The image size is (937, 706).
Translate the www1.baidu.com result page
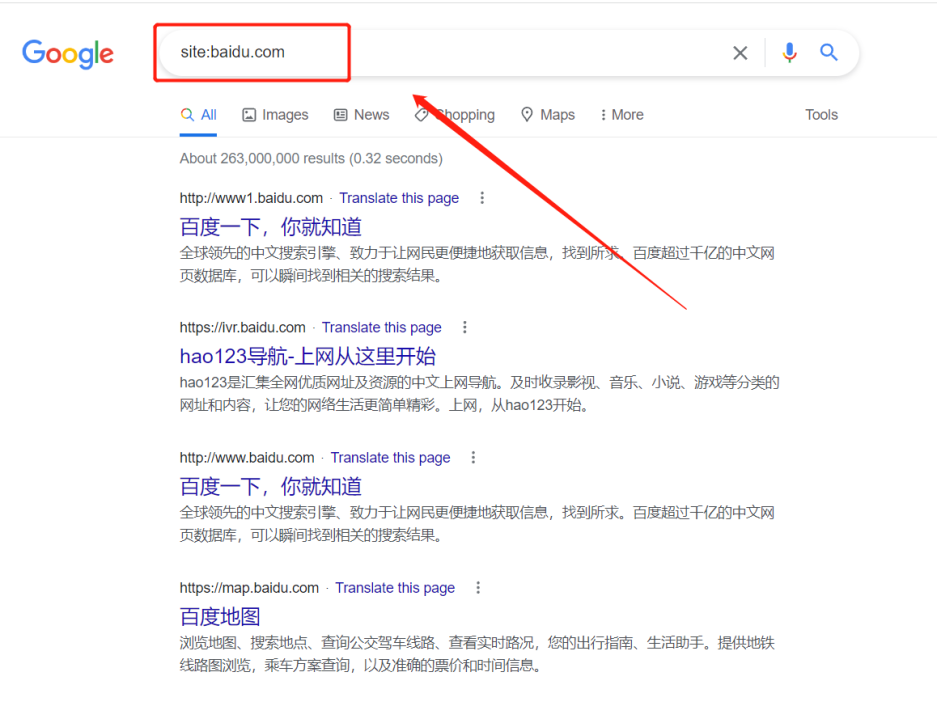399,198
